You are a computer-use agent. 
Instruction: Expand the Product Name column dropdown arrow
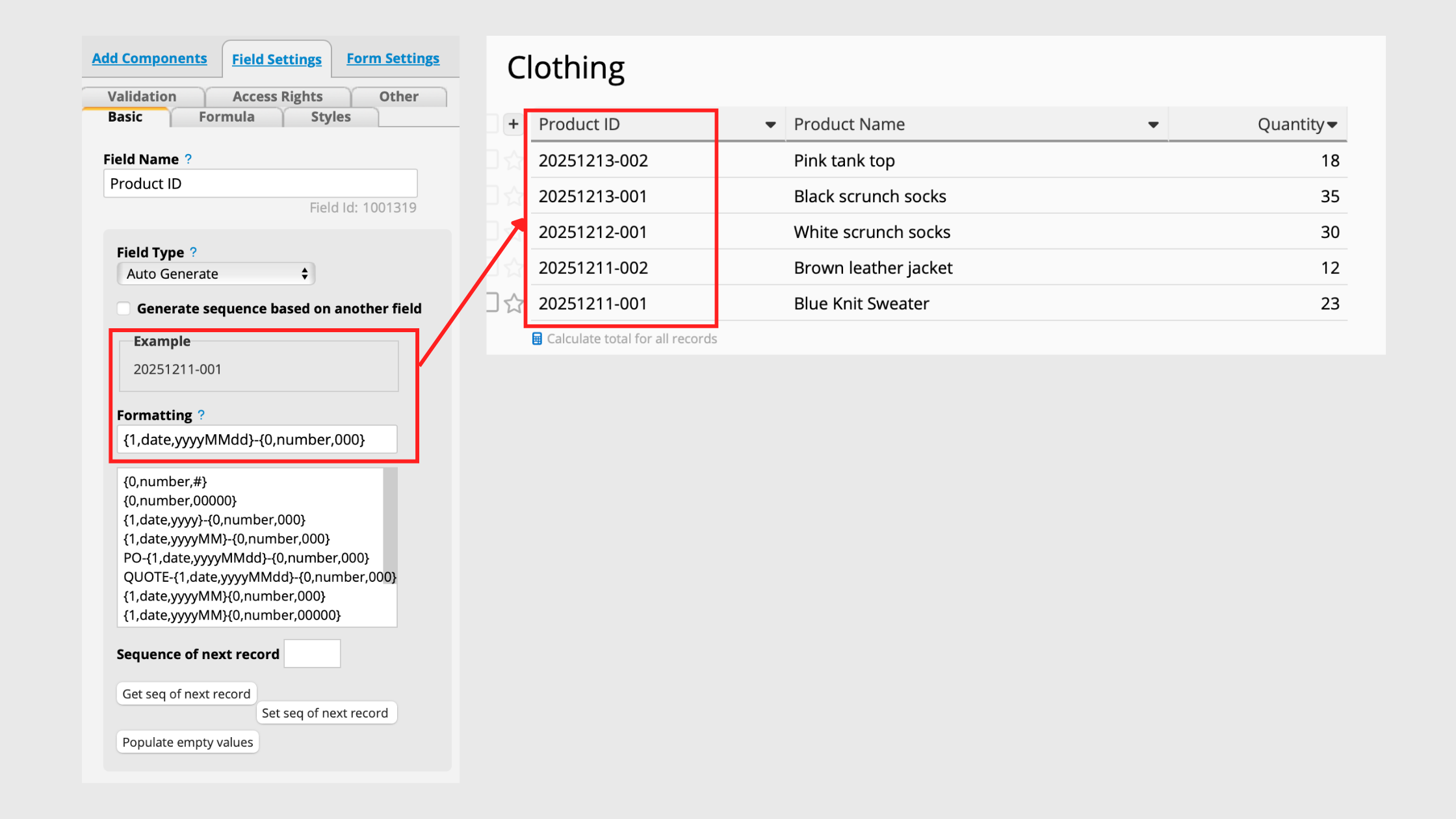coord(1153,125)
